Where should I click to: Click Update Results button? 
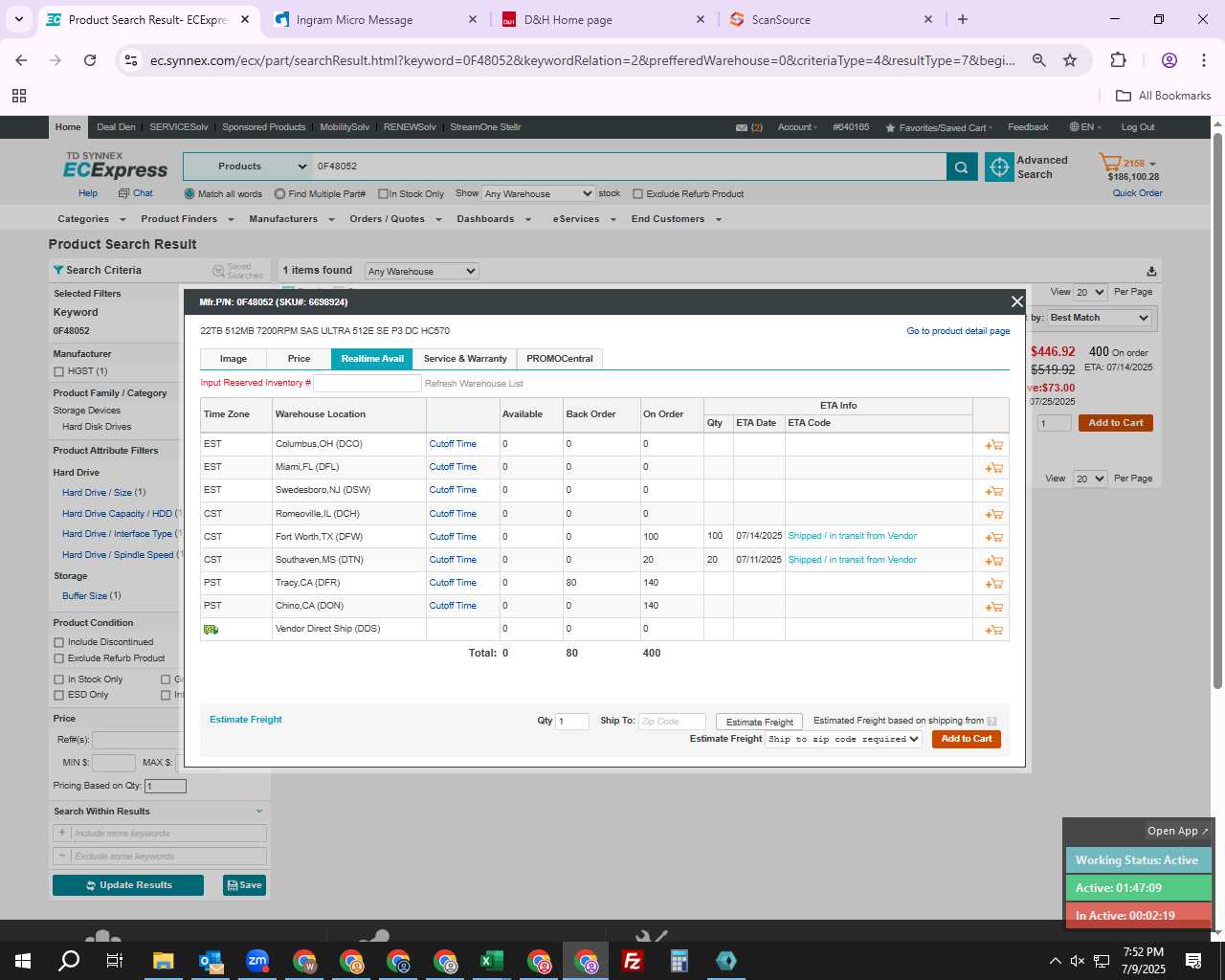pyautogui.click(x=128, y=885)
